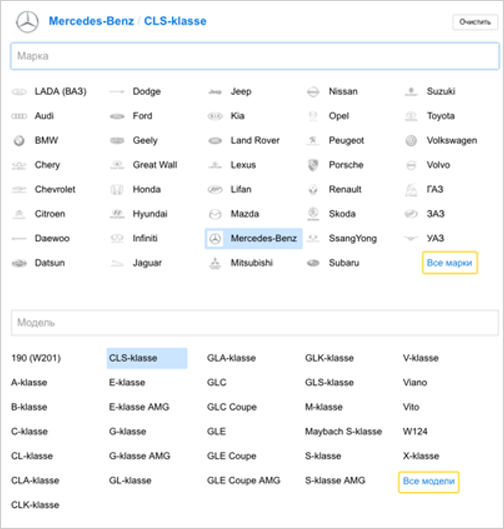
Task: Select the Skoda emblem icon
Action: tap(313, 214)
